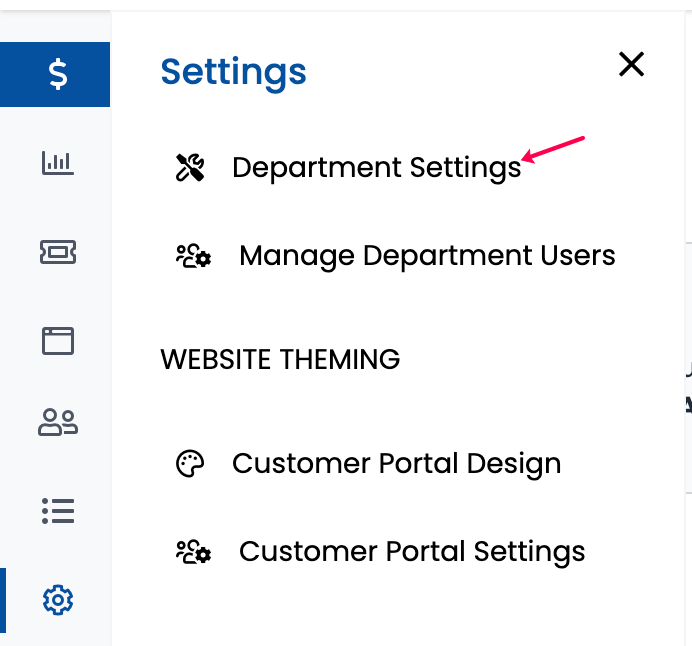Viewport: 692px width, 646px height.
Task: Select the ticket icon in sidebar
Action: point(58,252)
